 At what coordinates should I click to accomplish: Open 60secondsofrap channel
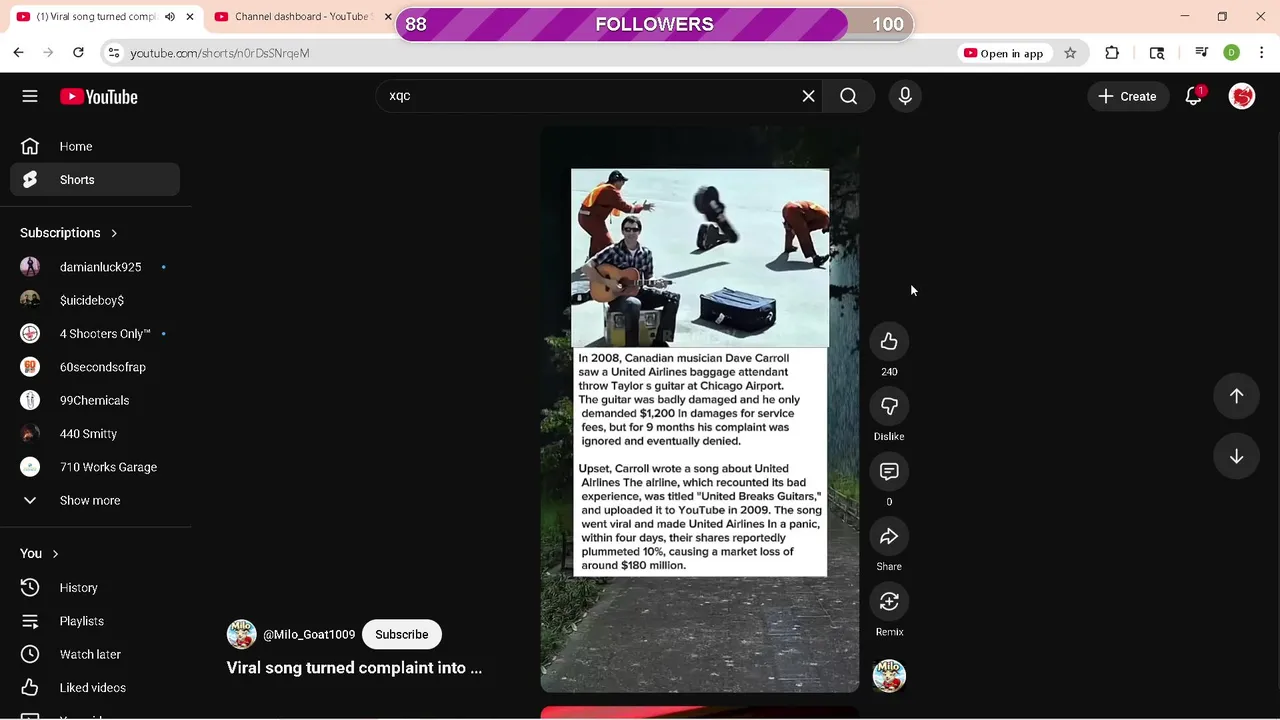click(x=95, y=367)
